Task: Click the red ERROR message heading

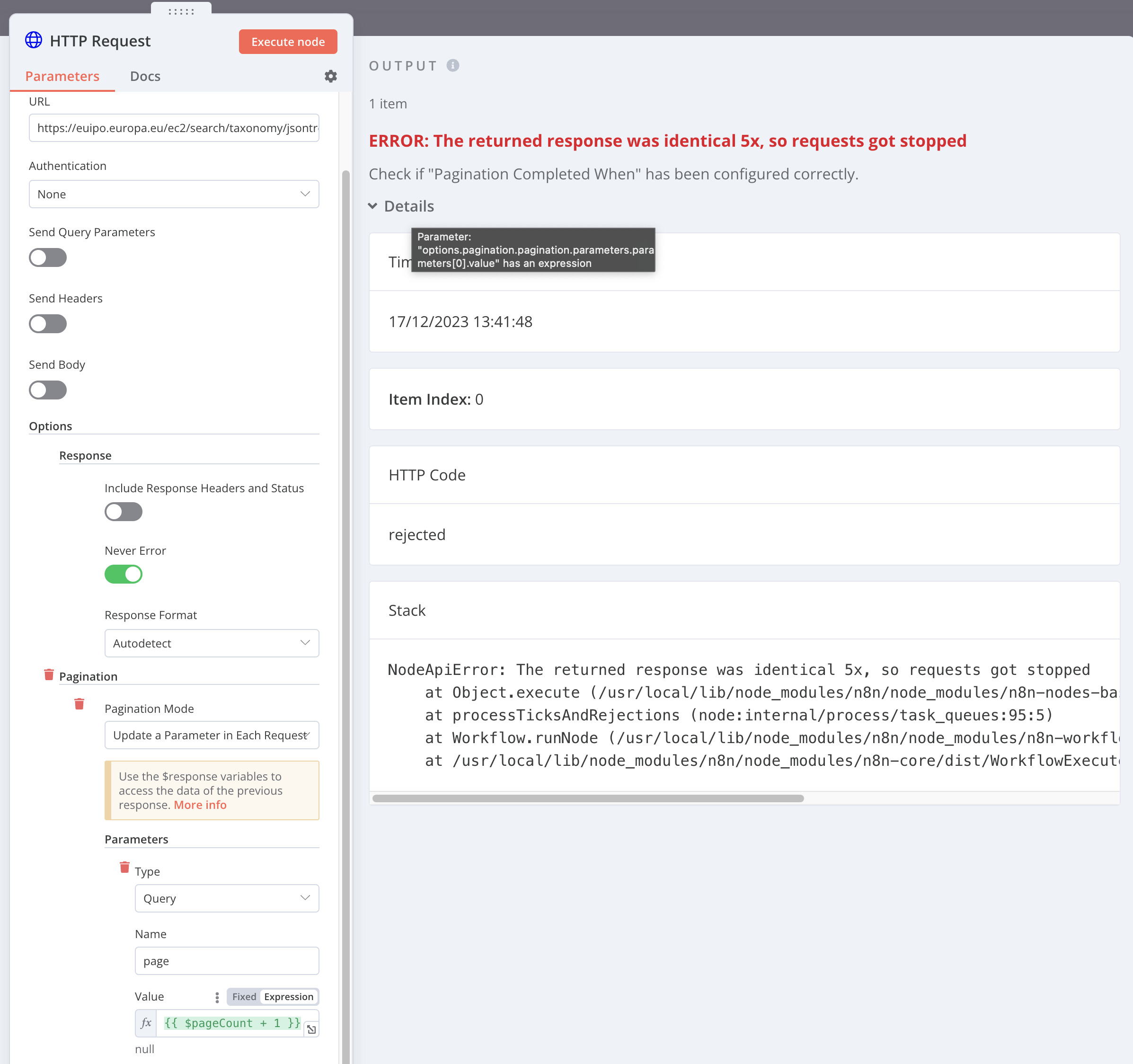Action: 667,141
